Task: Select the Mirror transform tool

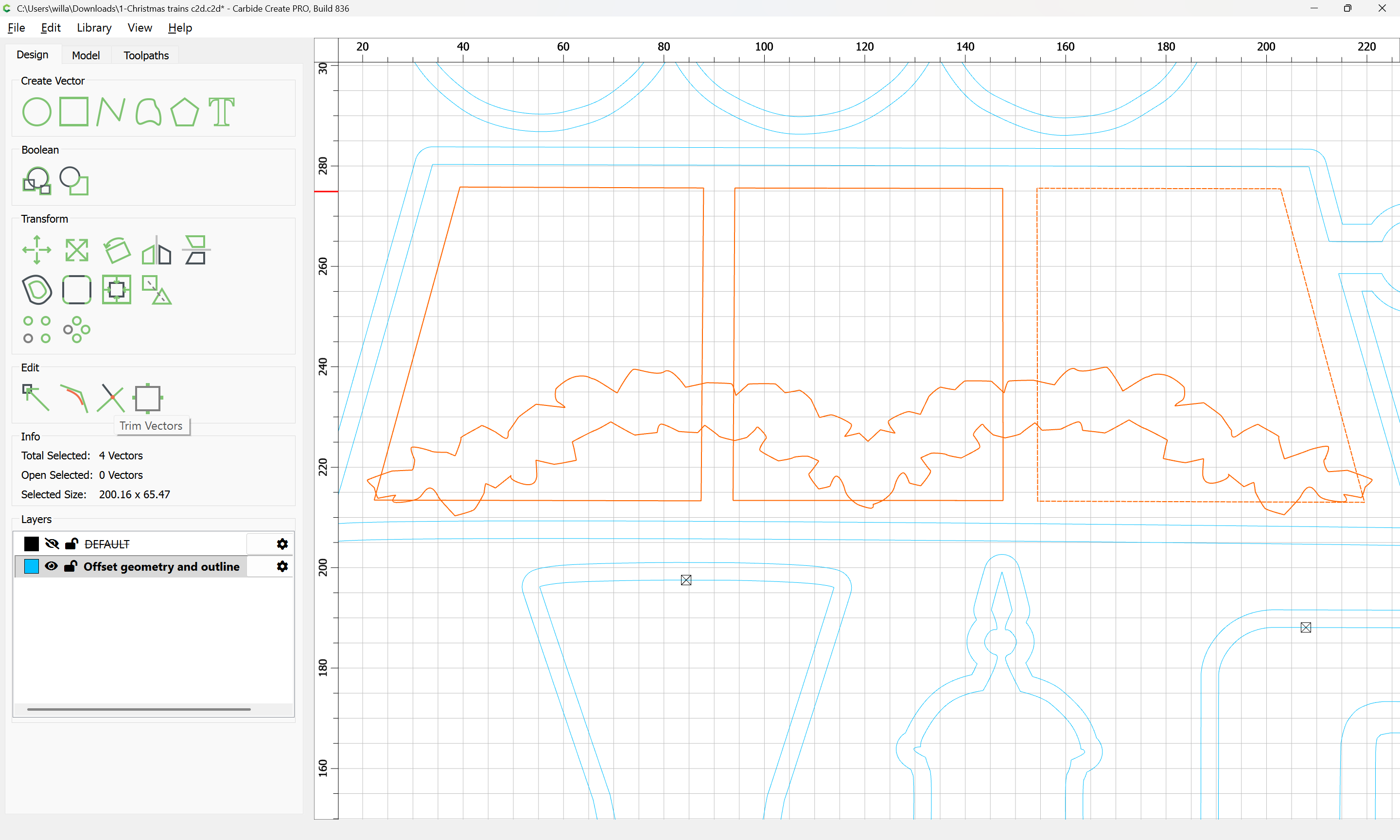Action: click(157, 250)
